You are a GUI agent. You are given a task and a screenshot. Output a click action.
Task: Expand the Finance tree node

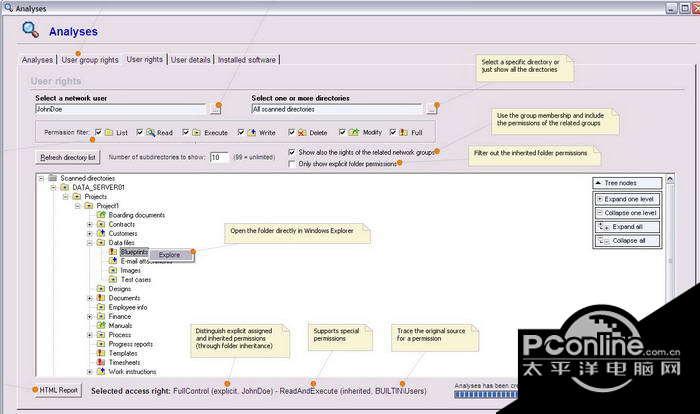coord(89,317)
